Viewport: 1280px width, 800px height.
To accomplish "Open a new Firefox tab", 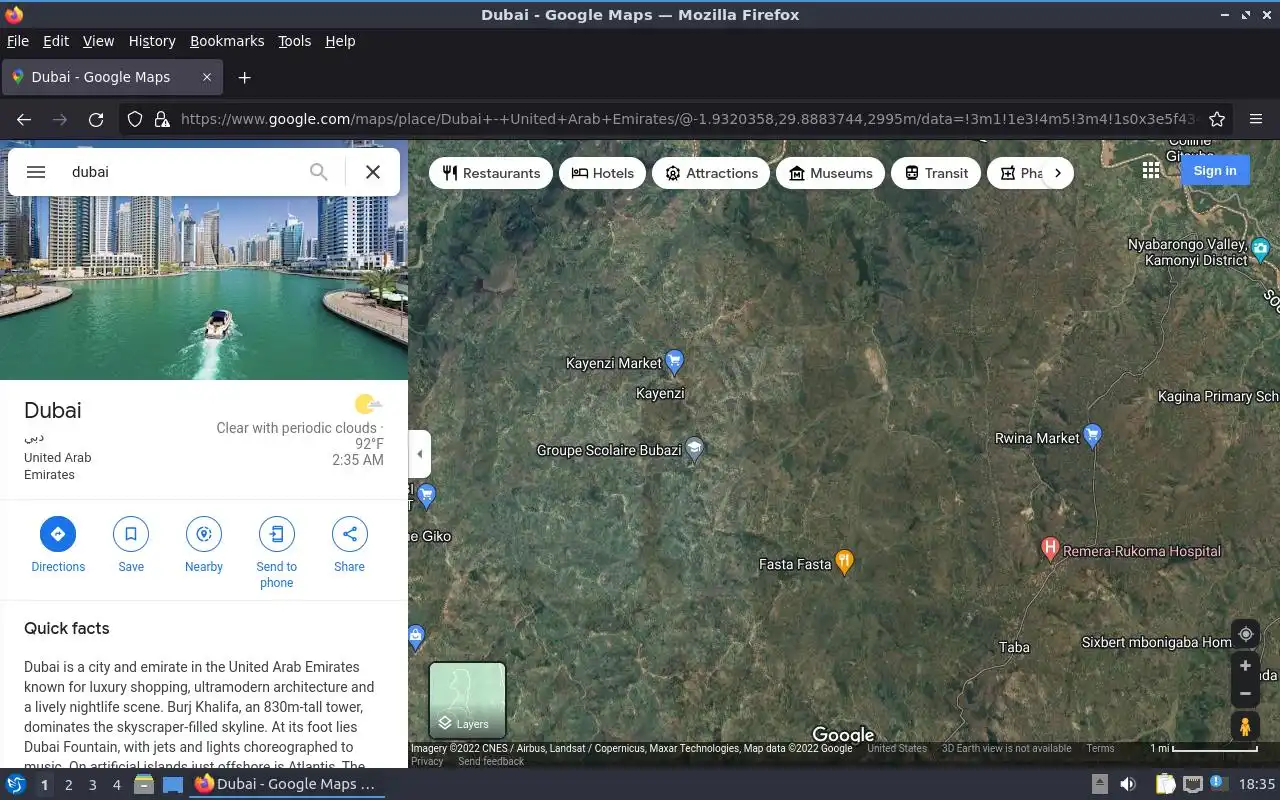I will tap(244, 77).
